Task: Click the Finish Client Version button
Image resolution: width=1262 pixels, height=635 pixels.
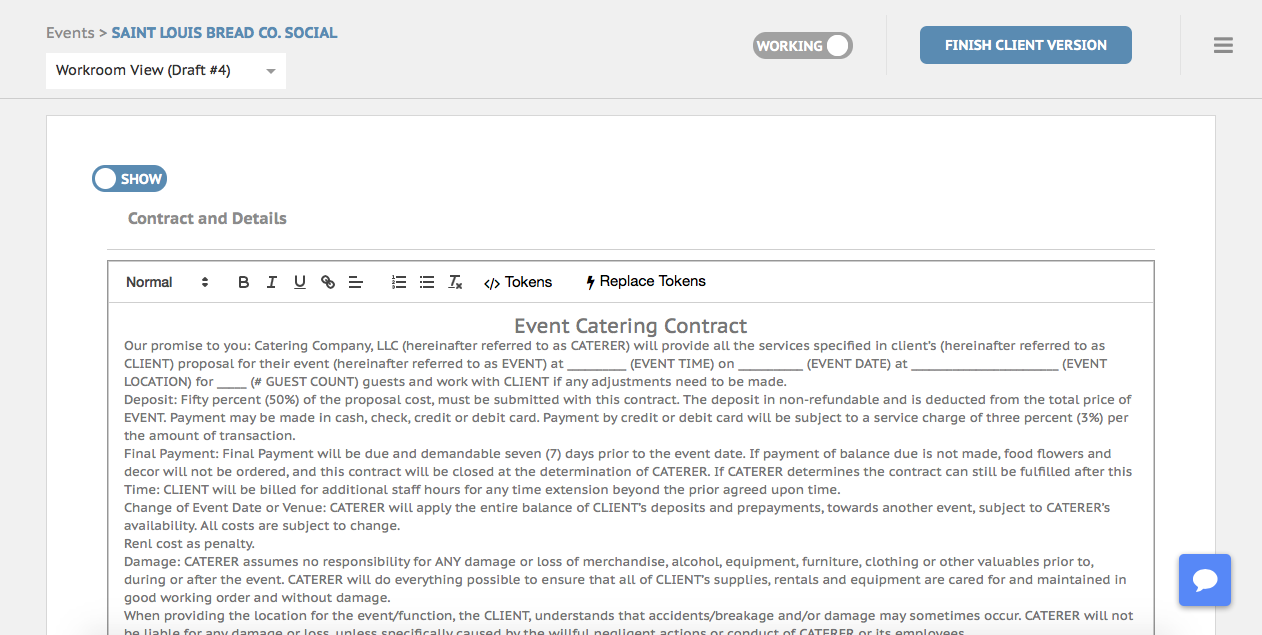Action: (x=1025, y=45)
